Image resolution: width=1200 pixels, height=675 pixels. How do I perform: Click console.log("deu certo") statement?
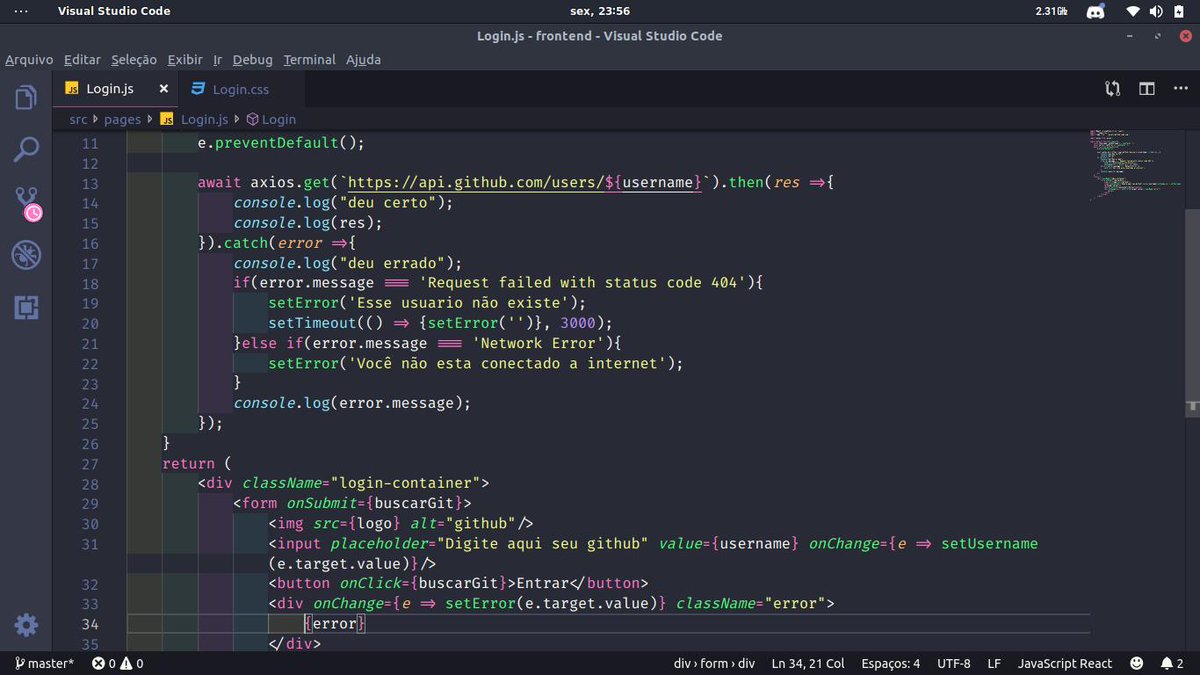[x=343, y=203]
